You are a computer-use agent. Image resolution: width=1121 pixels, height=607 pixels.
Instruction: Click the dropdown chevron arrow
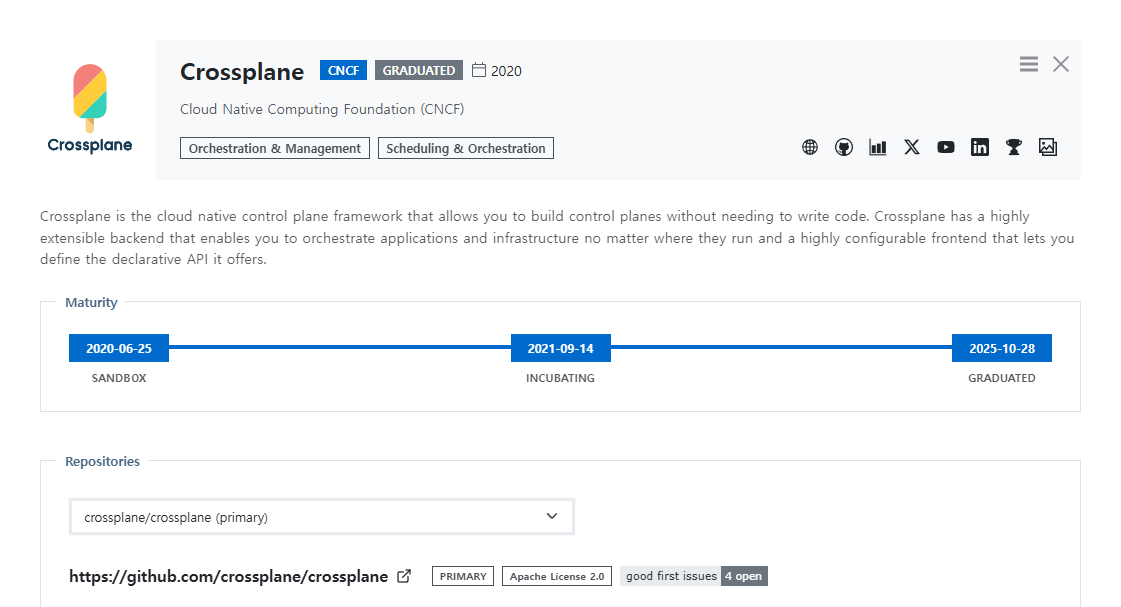click(552, 516)
